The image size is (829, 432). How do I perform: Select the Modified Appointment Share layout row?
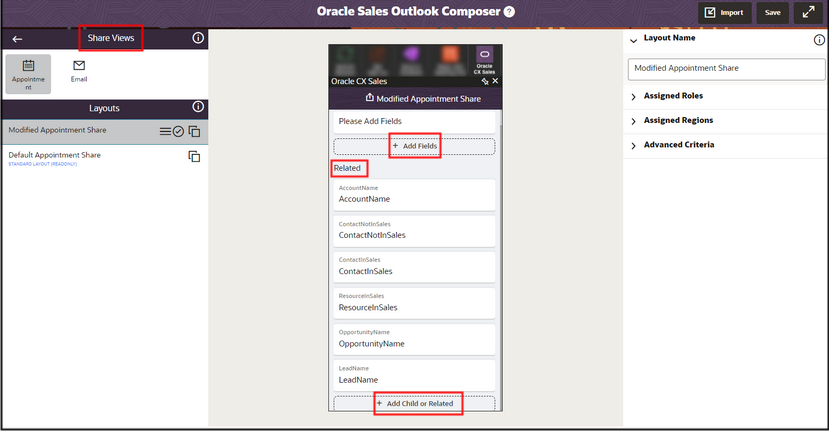coord(105,131)
